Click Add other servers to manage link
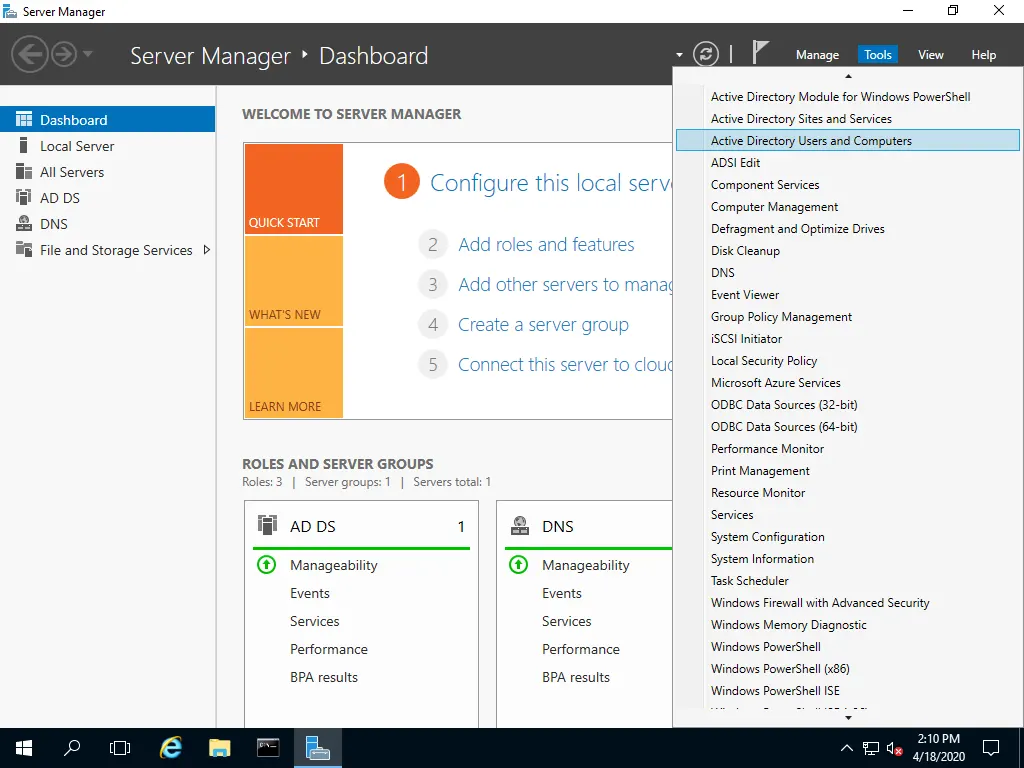 pos(564,285)
